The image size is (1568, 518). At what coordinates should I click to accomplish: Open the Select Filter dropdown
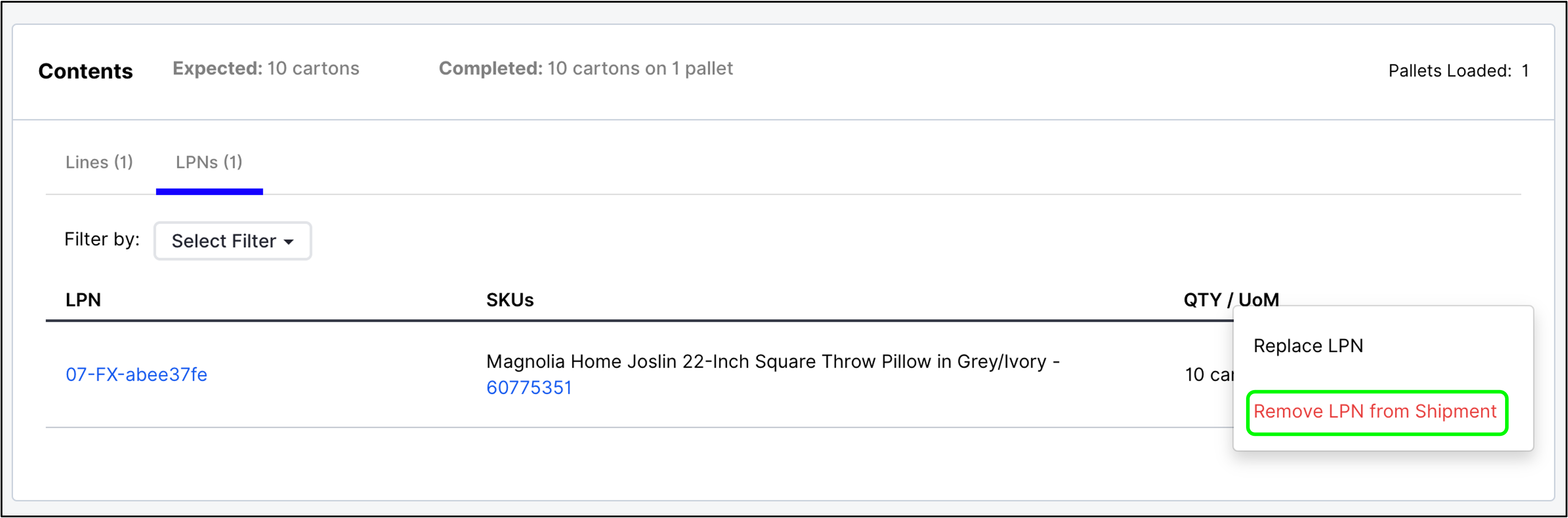(x=232, y=241)
